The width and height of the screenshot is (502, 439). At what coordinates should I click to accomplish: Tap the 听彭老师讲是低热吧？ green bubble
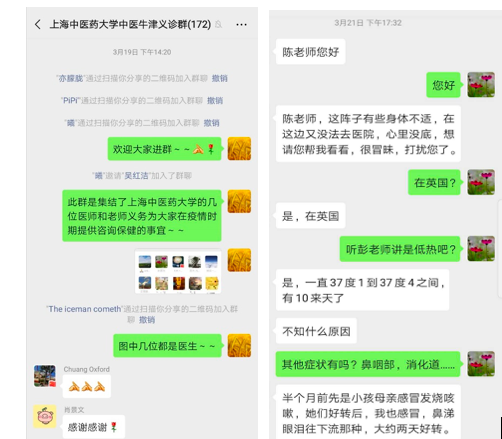(400, 249)
